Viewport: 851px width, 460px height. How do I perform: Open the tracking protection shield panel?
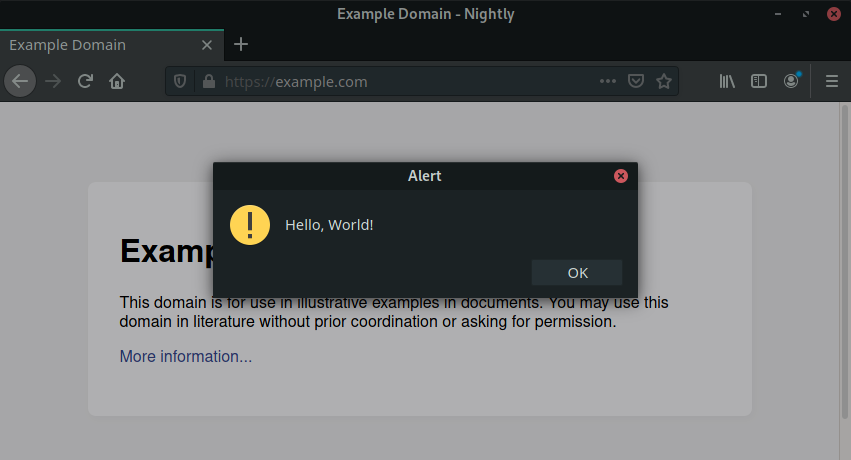[x=181, y=82]
